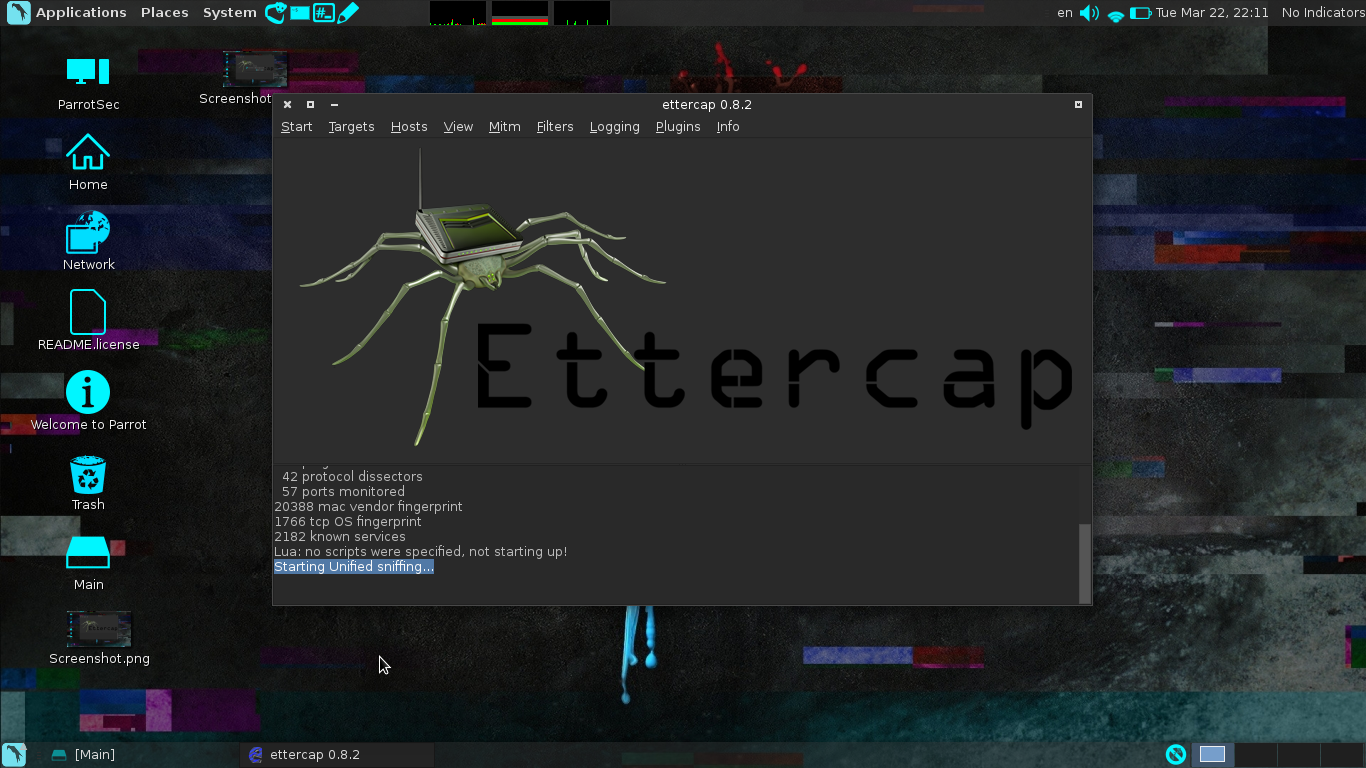
Task: Open the View menu in ettercap
Action: pos(458,127)
